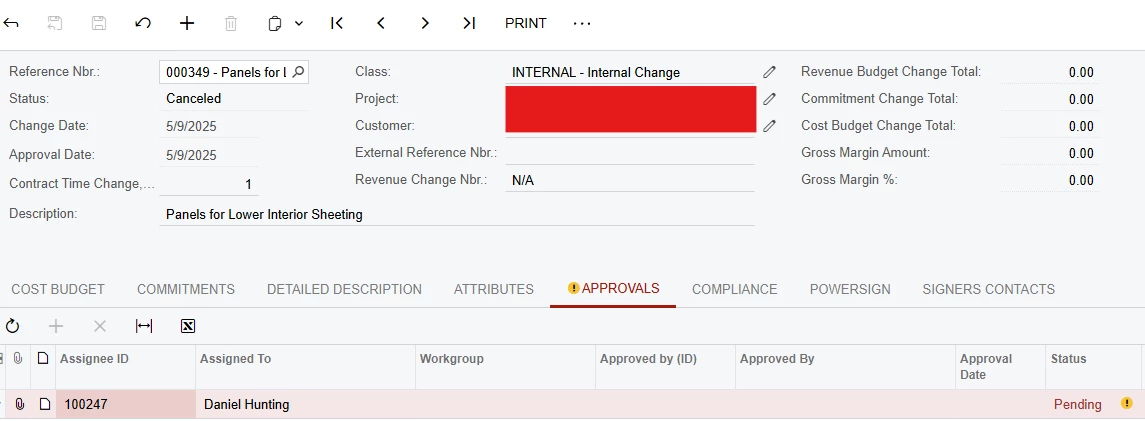Click the Undo/Cancel changes icon
Viewport: 1145px width, 421px height.
[x=143, y=23]
